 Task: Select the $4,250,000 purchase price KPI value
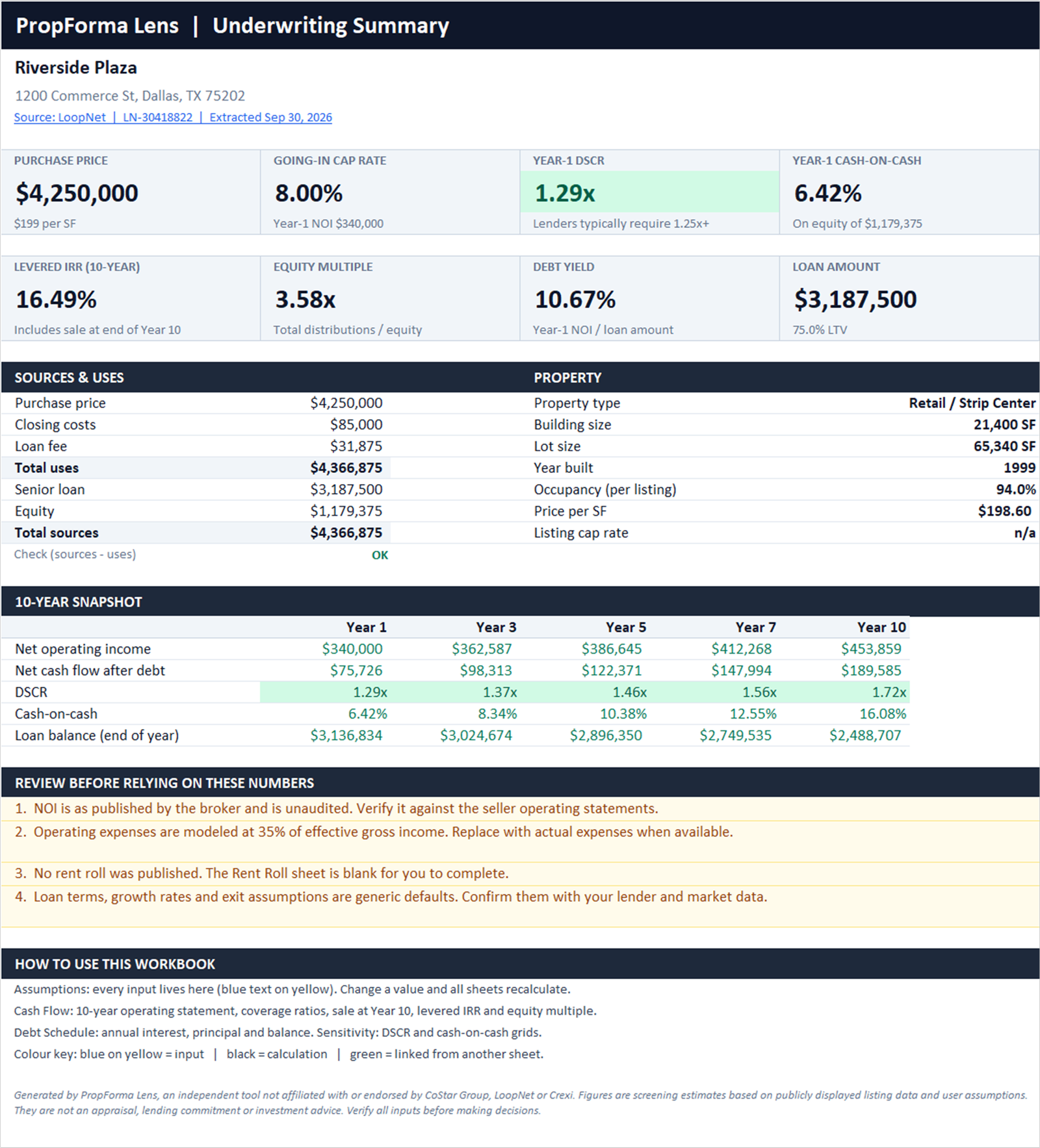coord(77,193)
